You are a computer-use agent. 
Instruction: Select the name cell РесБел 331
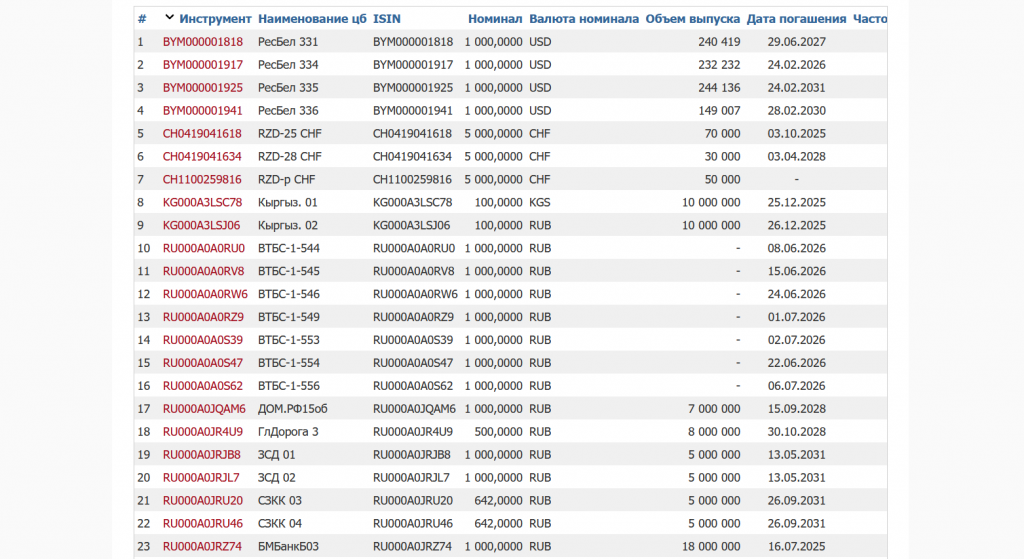pos(288,42)
